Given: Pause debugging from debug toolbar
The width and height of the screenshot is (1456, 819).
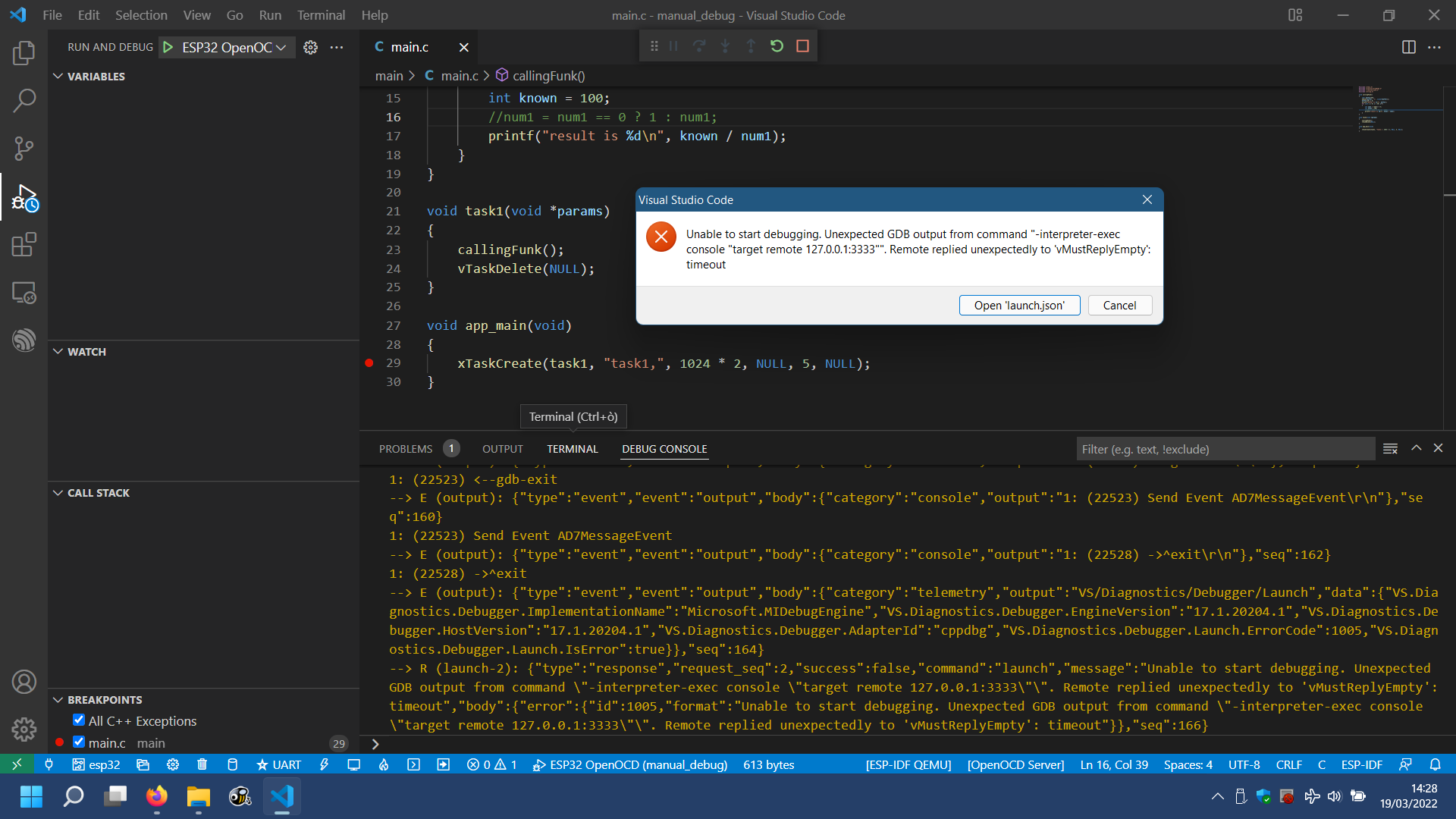Looking at the screenshot, I should (x=673, y=46).
